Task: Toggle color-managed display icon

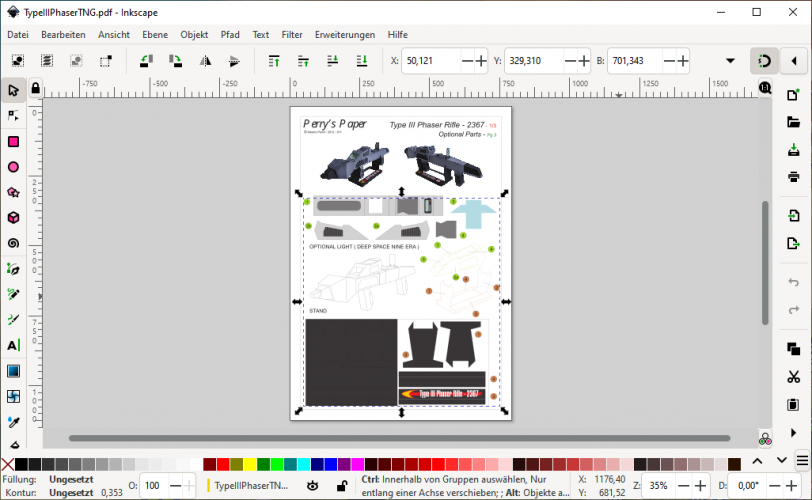Action: coord(765,439)
